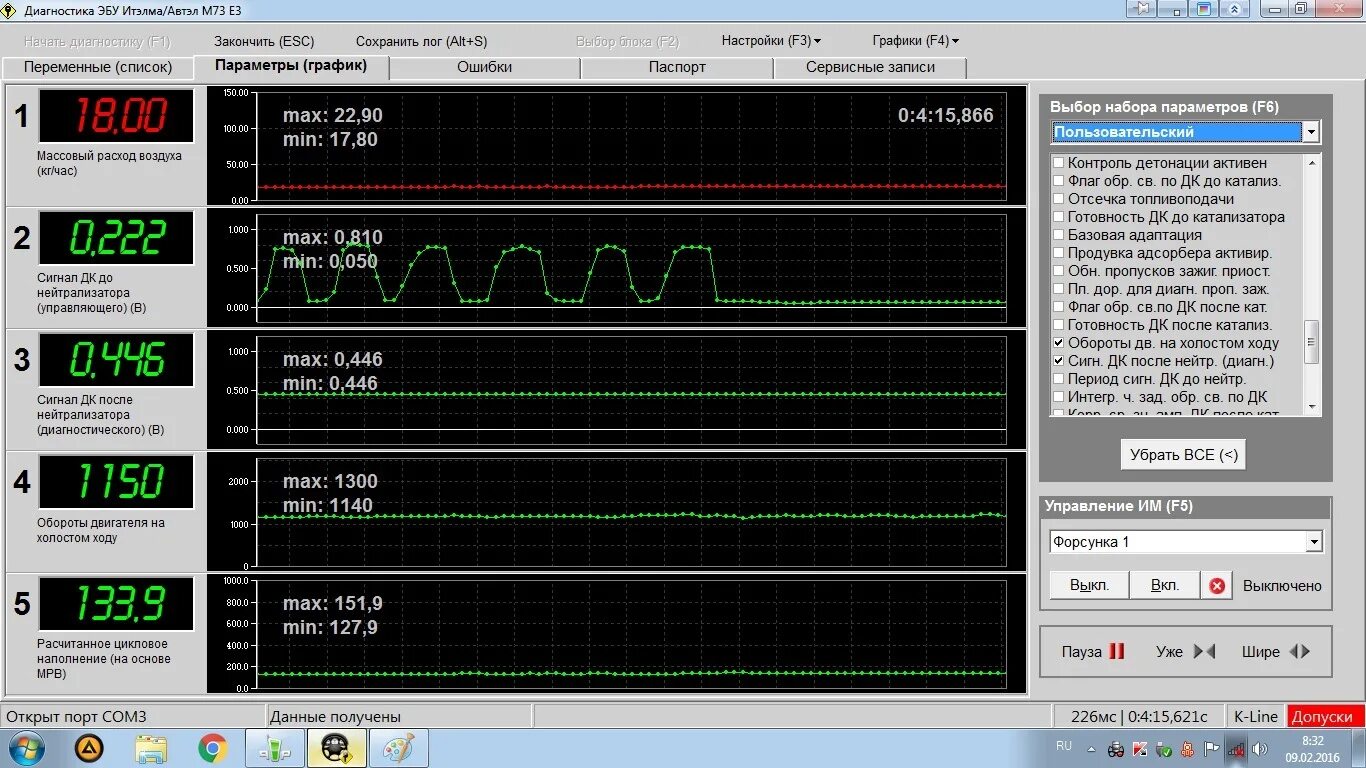This screenshot has width=1366, height=768.
Task: Launch Paint from the taskbar palette icon
Action: click(x=398, y=748)
